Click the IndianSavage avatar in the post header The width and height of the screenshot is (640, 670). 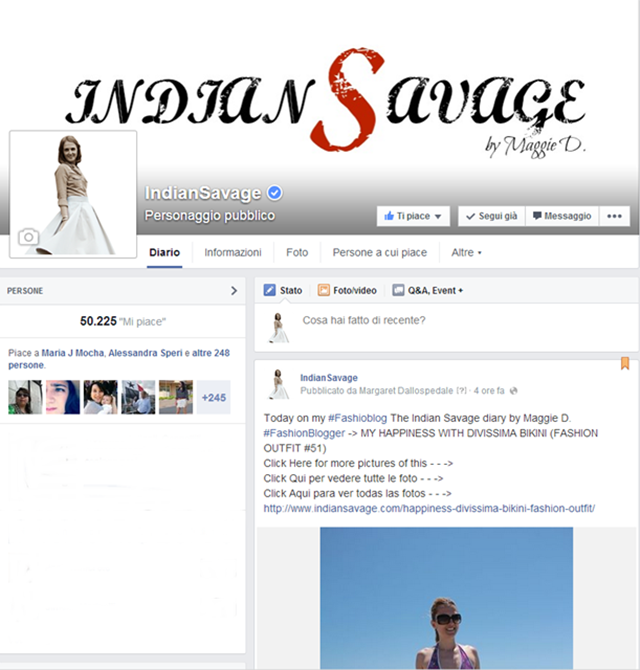[x=279, y=384]
